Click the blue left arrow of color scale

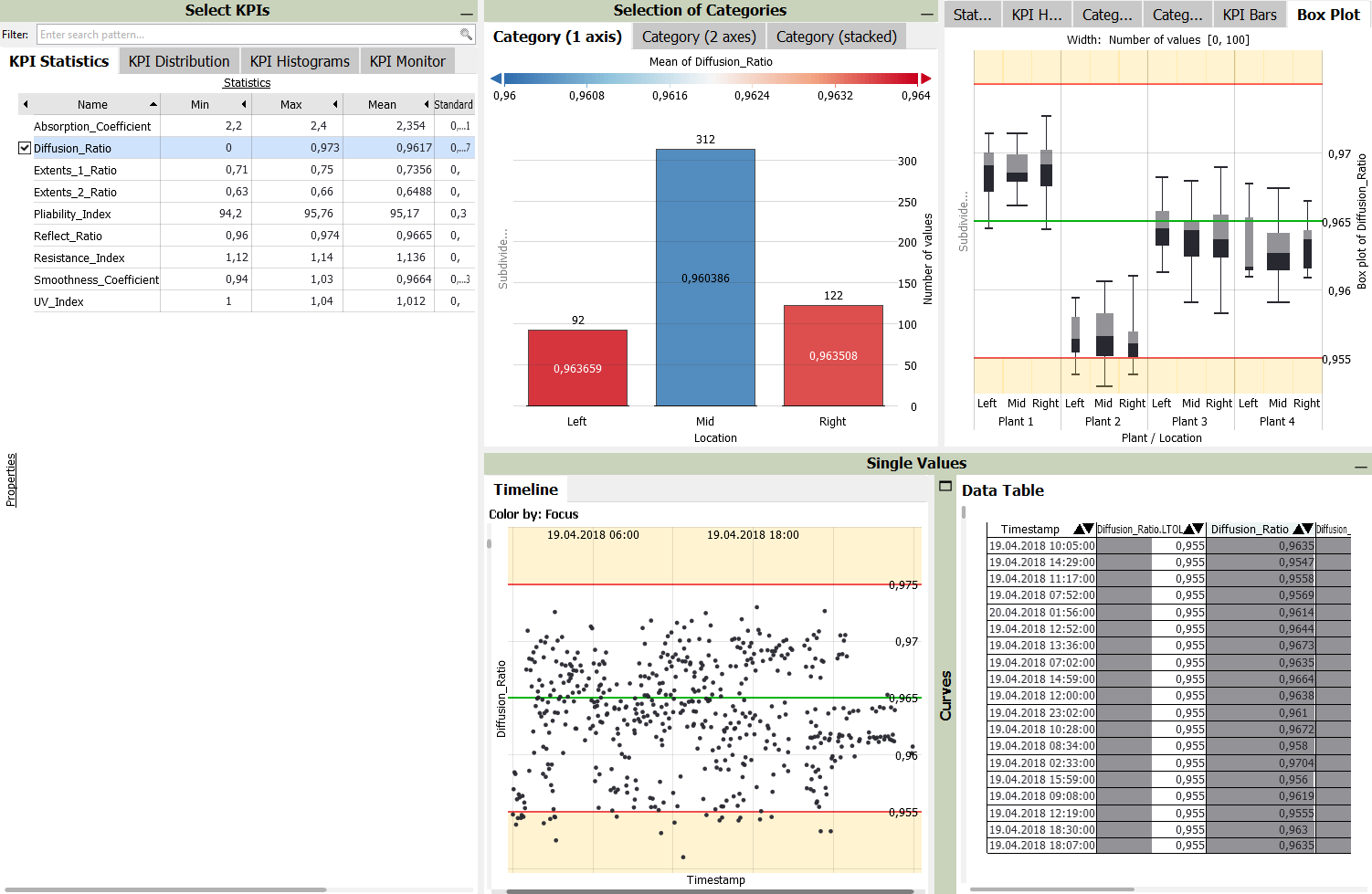pyautogui.click(x=496, y=79)
